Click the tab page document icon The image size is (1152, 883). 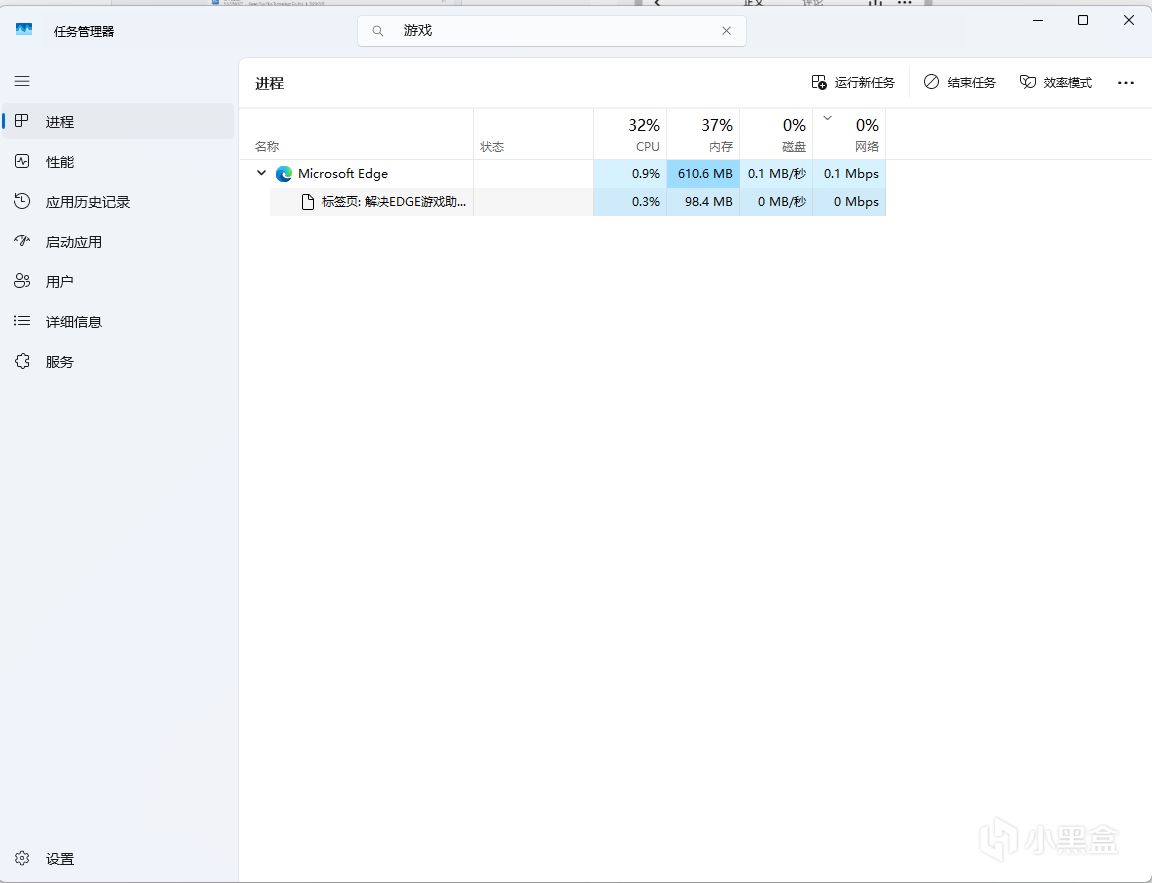click(x=308, y=202)
